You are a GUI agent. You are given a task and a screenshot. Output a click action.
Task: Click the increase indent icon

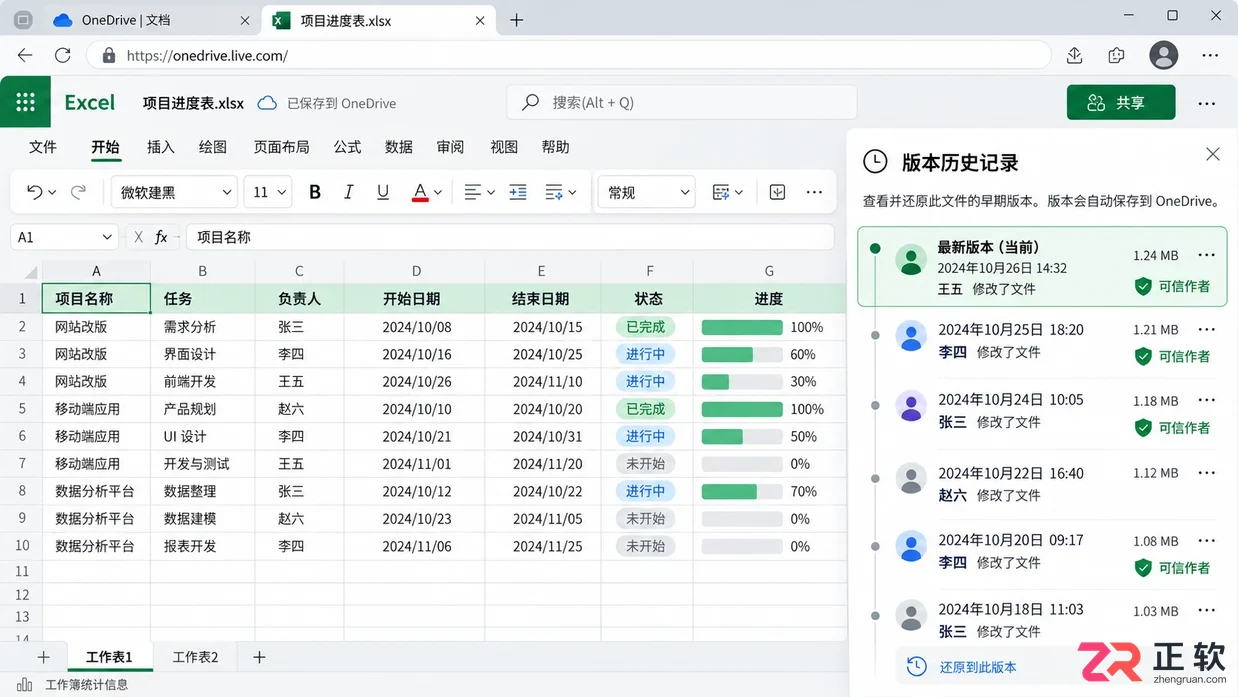point(518,192)
